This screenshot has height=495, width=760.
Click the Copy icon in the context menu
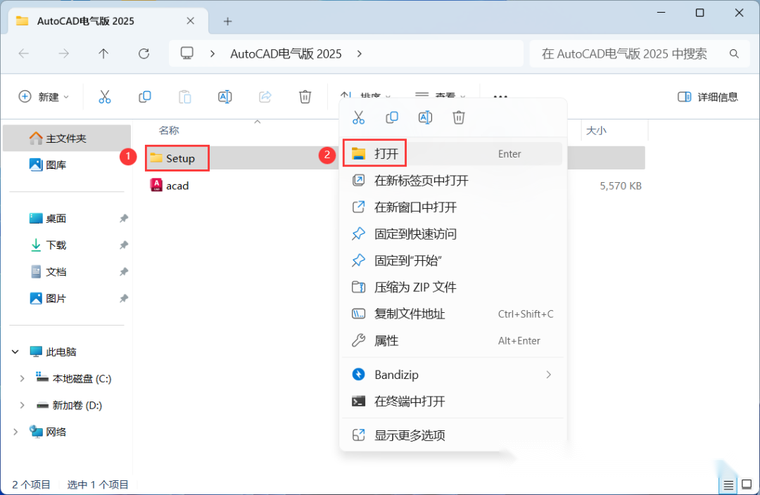392,118
